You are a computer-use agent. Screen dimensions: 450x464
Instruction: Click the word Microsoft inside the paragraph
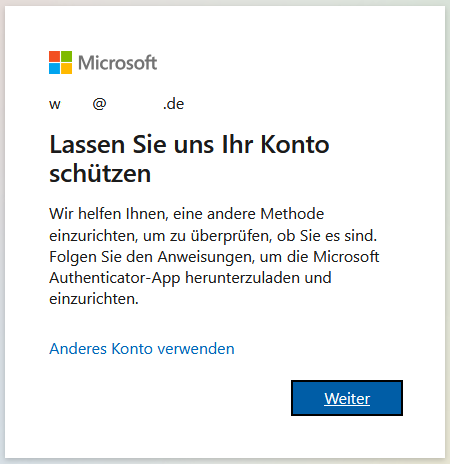(346, 257)
